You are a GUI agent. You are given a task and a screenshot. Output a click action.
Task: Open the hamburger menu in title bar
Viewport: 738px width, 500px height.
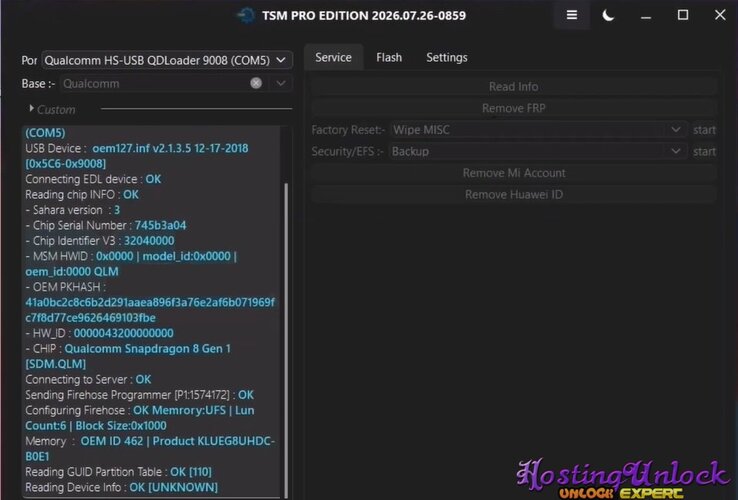coord(571,16)
